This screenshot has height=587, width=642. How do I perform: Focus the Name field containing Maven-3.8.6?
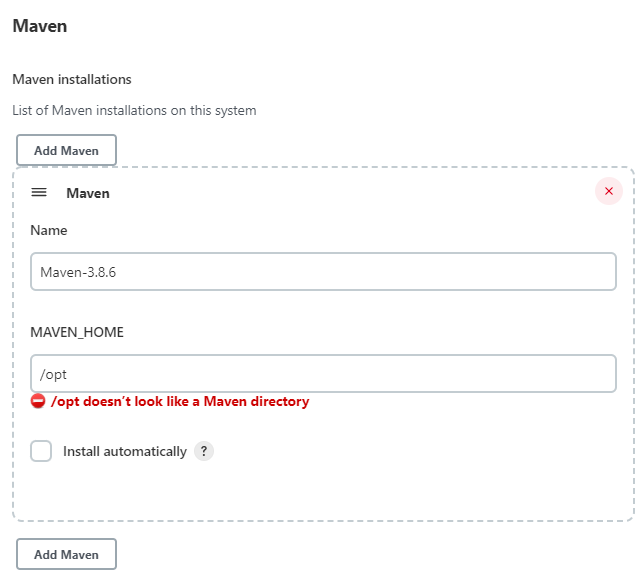323,272
